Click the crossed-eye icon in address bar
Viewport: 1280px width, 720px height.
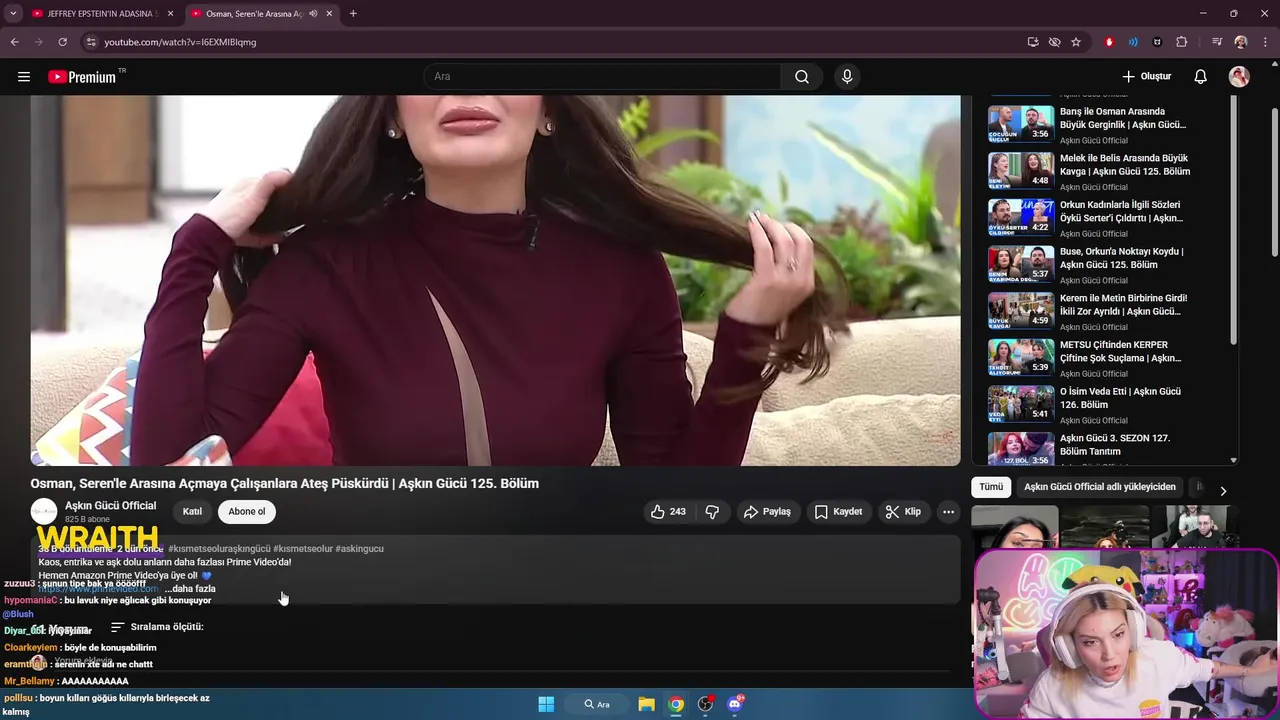coord(1054,42)
